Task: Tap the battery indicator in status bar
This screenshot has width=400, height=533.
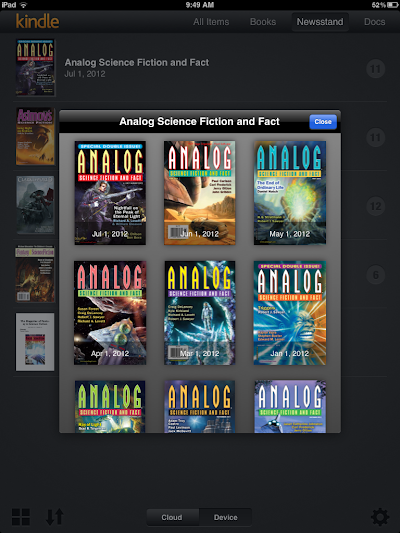Action: click(x=392, y=5)
